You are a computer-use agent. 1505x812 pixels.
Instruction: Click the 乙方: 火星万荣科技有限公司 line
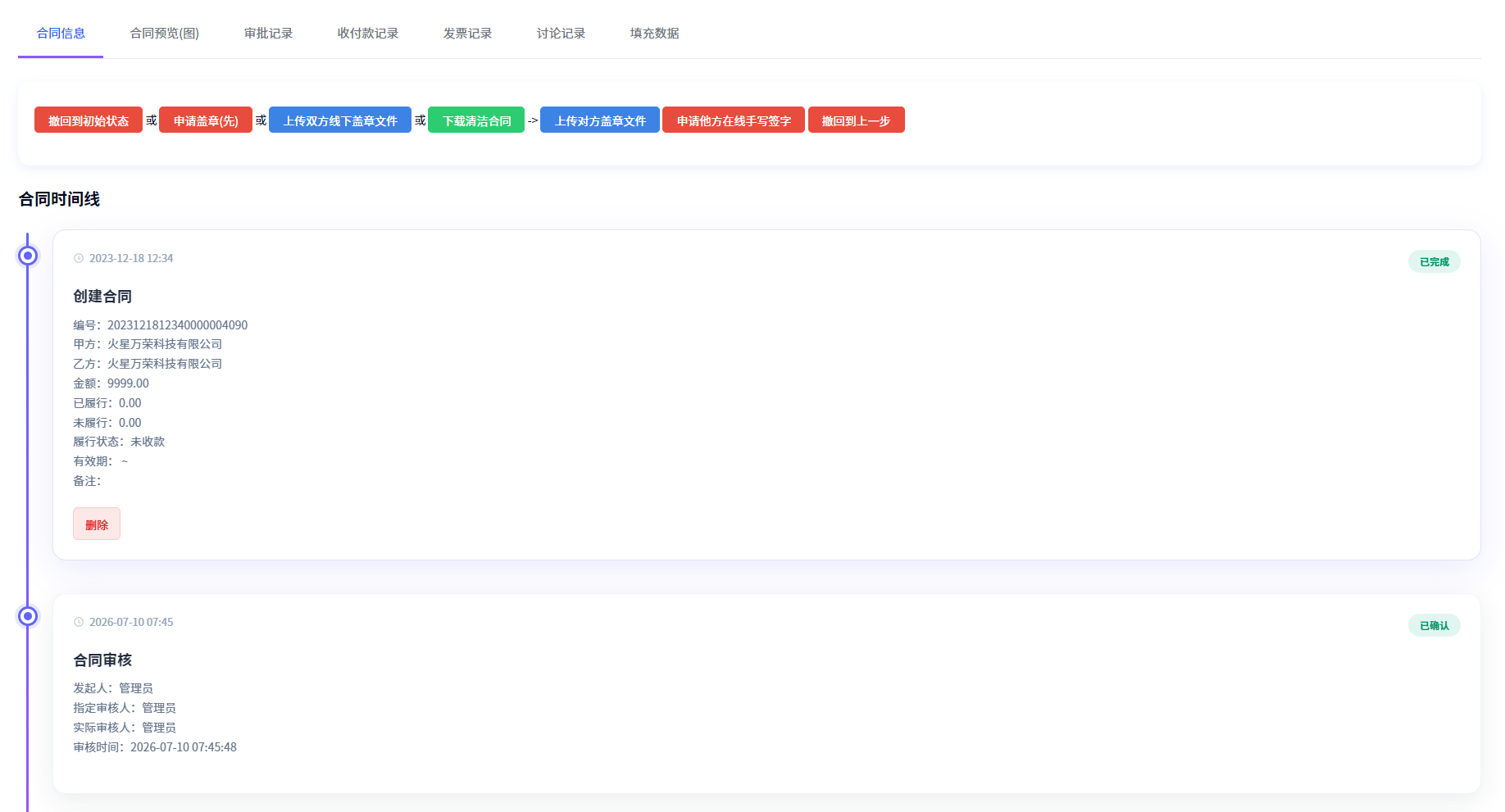pos(148,364)
